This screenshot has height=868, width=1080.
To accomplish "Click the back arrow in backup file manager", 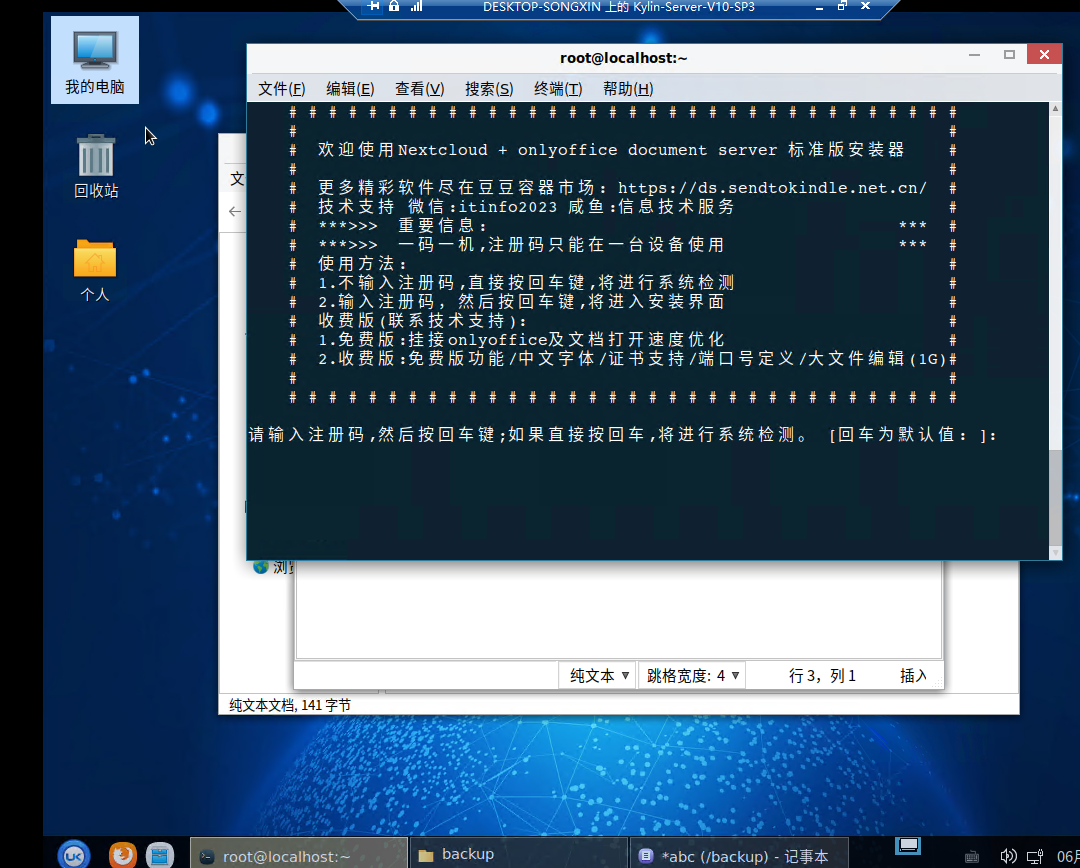I will (x=235, y=211).
